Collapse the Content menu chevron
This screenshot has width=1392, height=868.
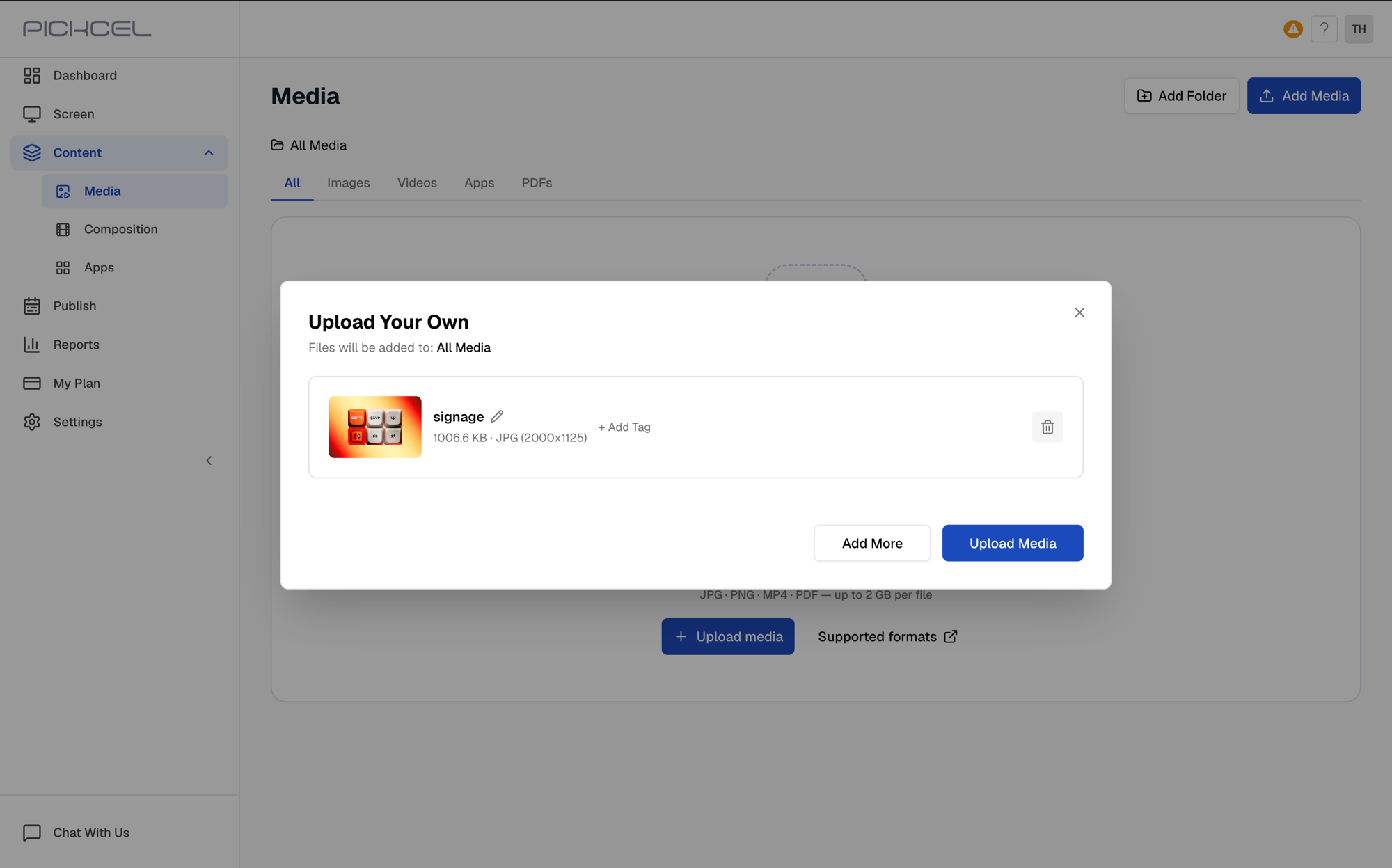209,152
